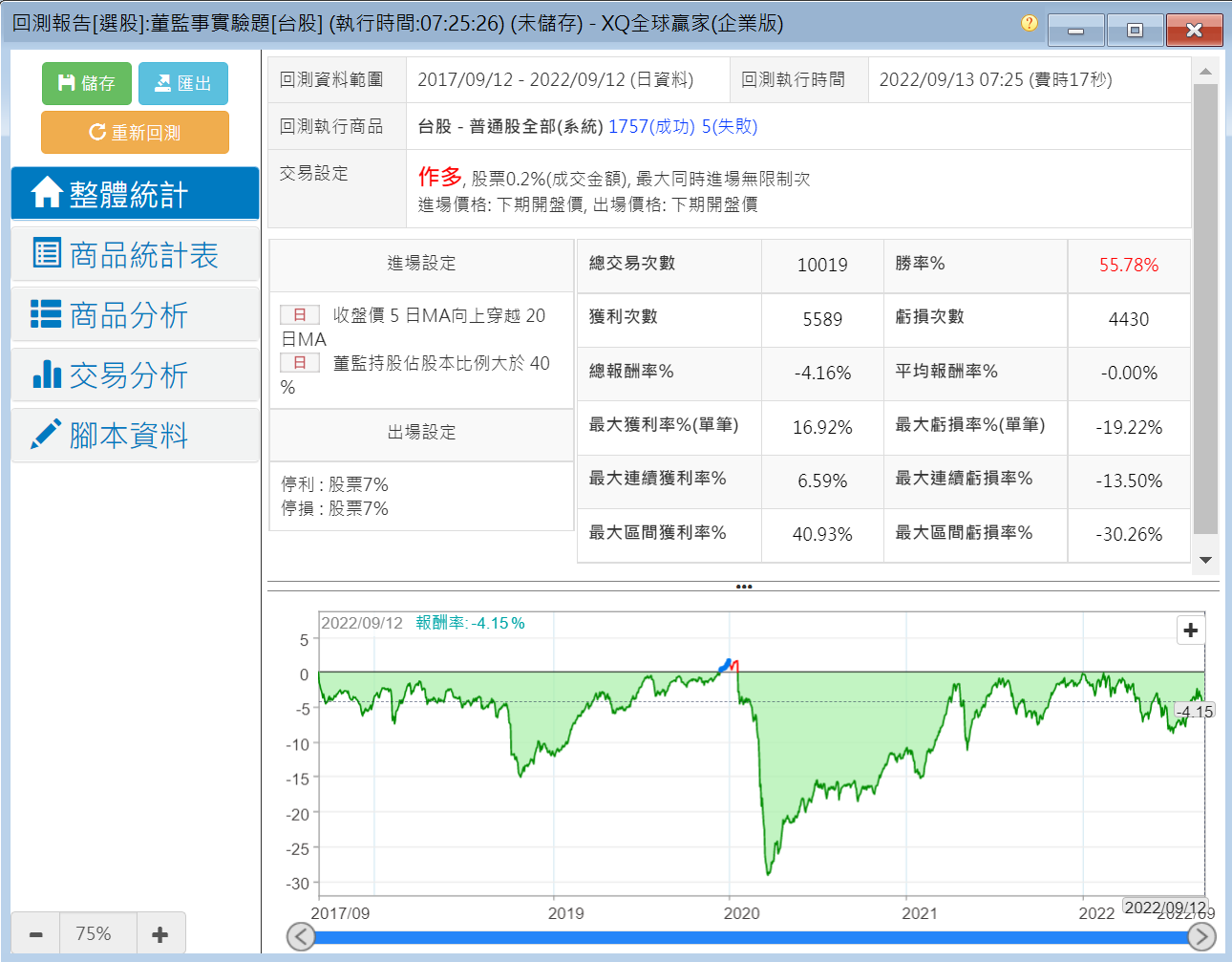Click the 匯出 export button
The width and height of the screenshot is (1232, 962).
182,83
